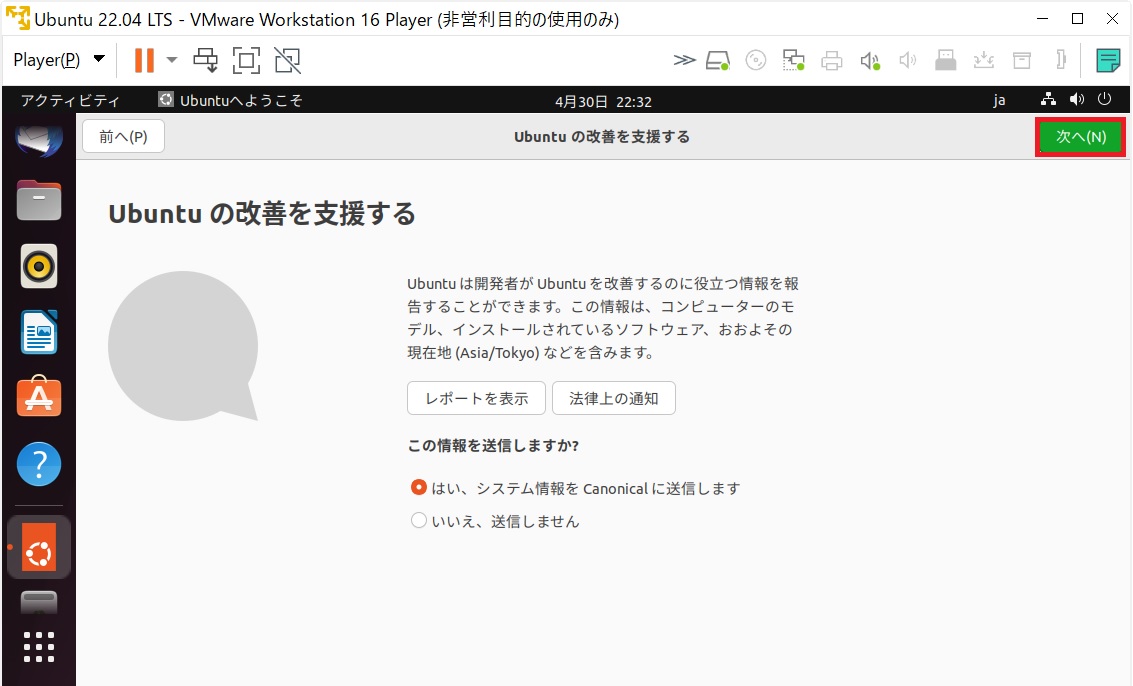Viewport: 1133px width, 686px height.
Task: Click the archive box device icon
Action: coord(1022,60)
